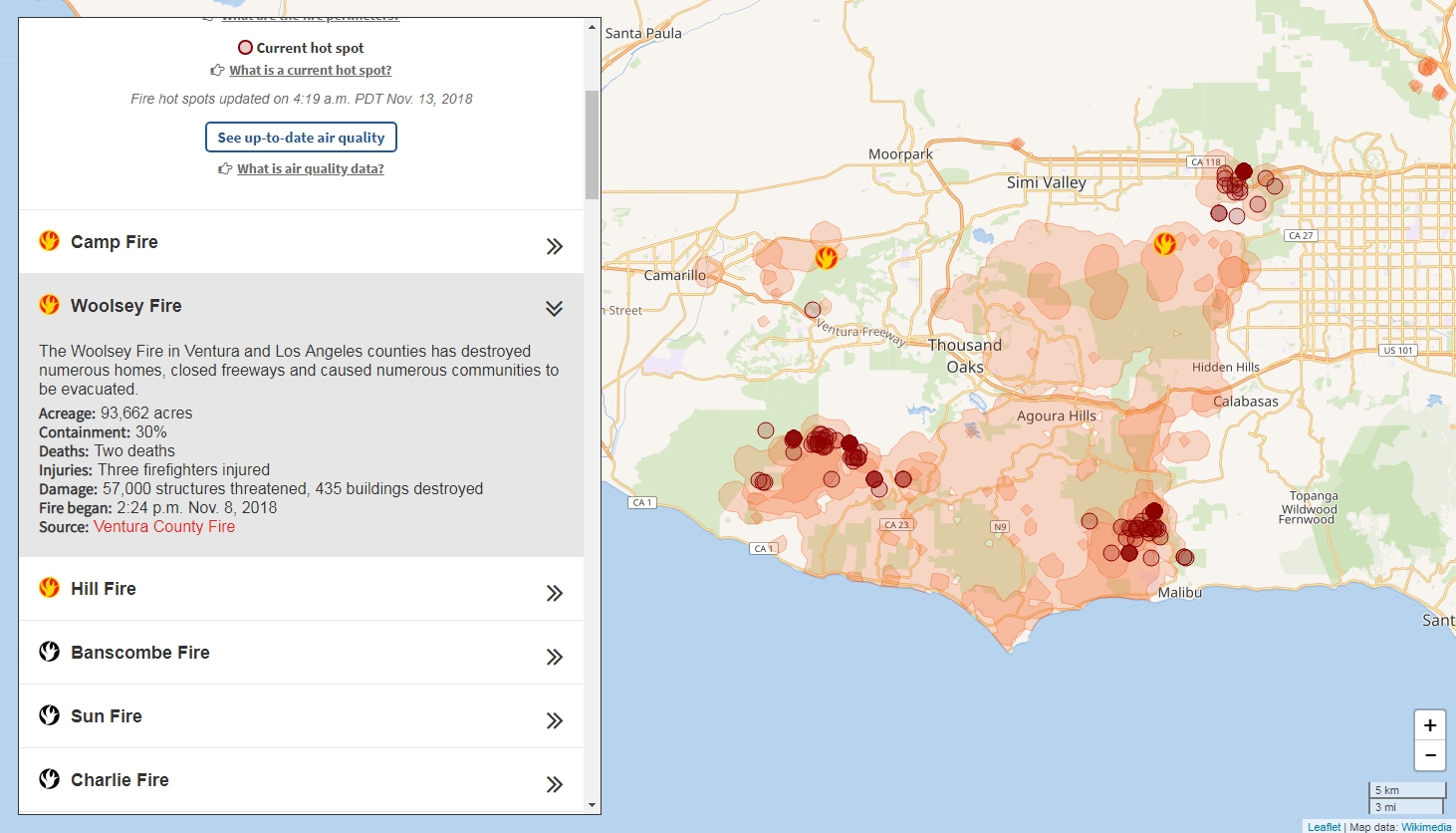Switch to the Sun Fire entry
This screenshot has height=833, width=1456.
pyautogui.click(x=555, y=719)
